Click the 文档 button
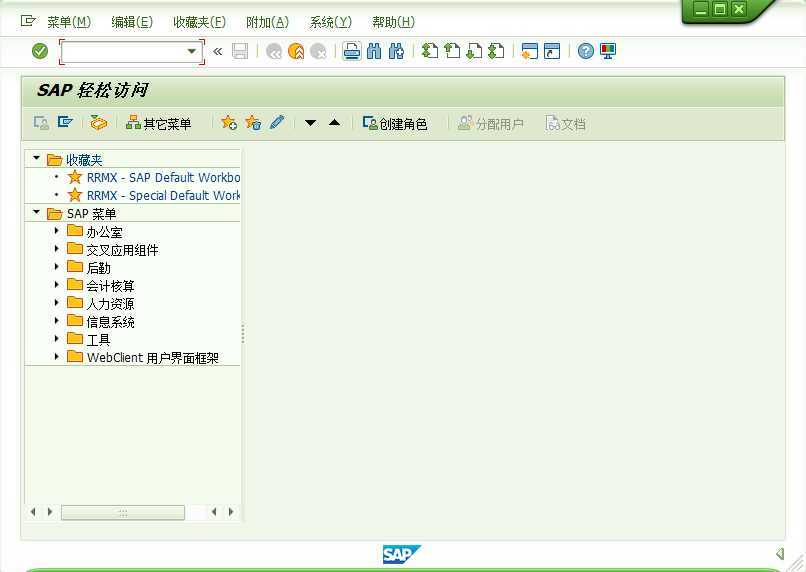 click(x=565, y=123)
